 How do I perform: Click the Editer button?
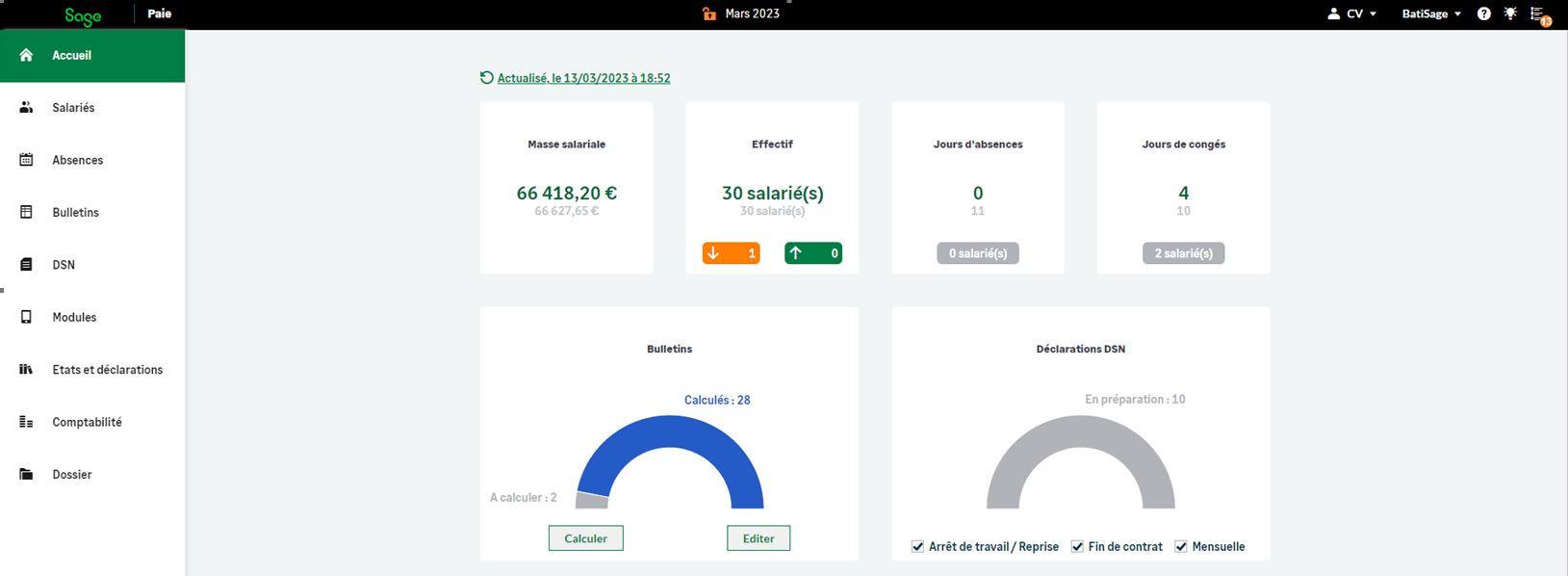tap(758, 538)
